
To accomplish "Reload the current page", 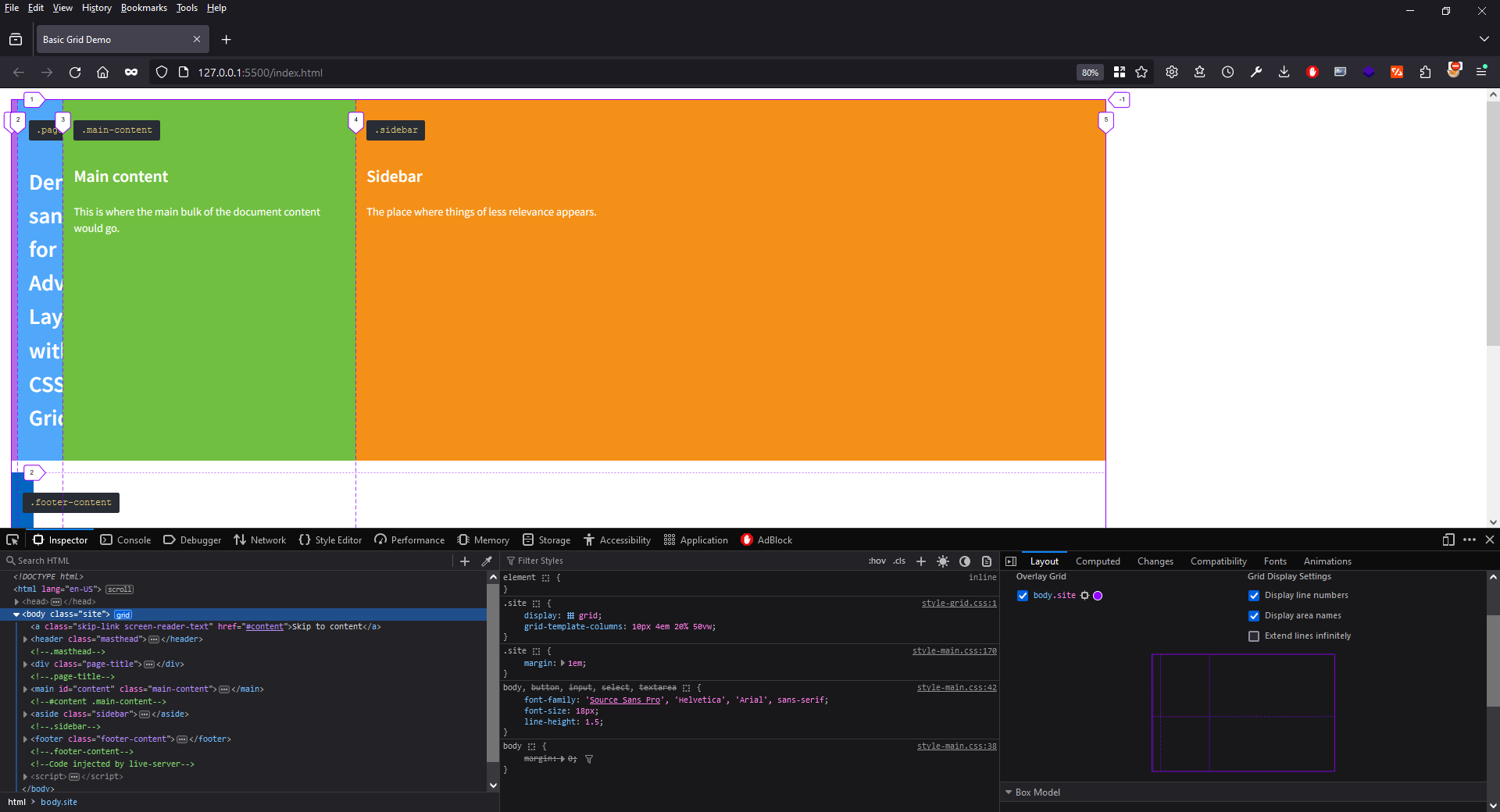I will (75, 72).
